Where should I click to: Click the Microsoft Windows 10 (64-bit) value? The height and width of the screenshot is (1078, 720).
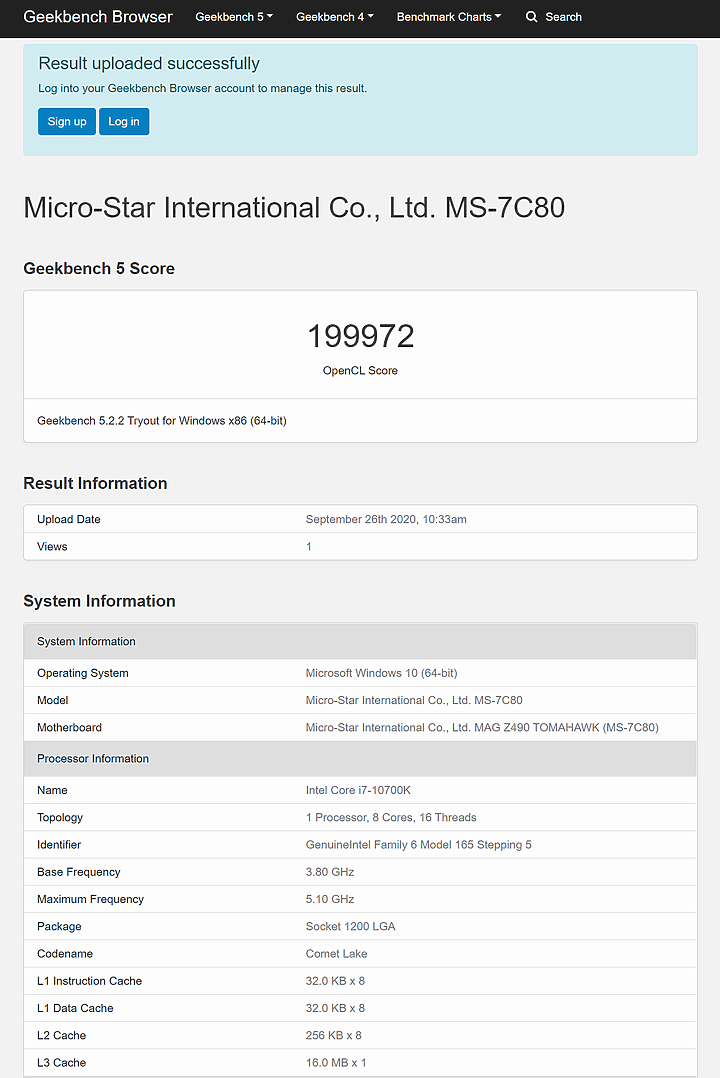381,673
